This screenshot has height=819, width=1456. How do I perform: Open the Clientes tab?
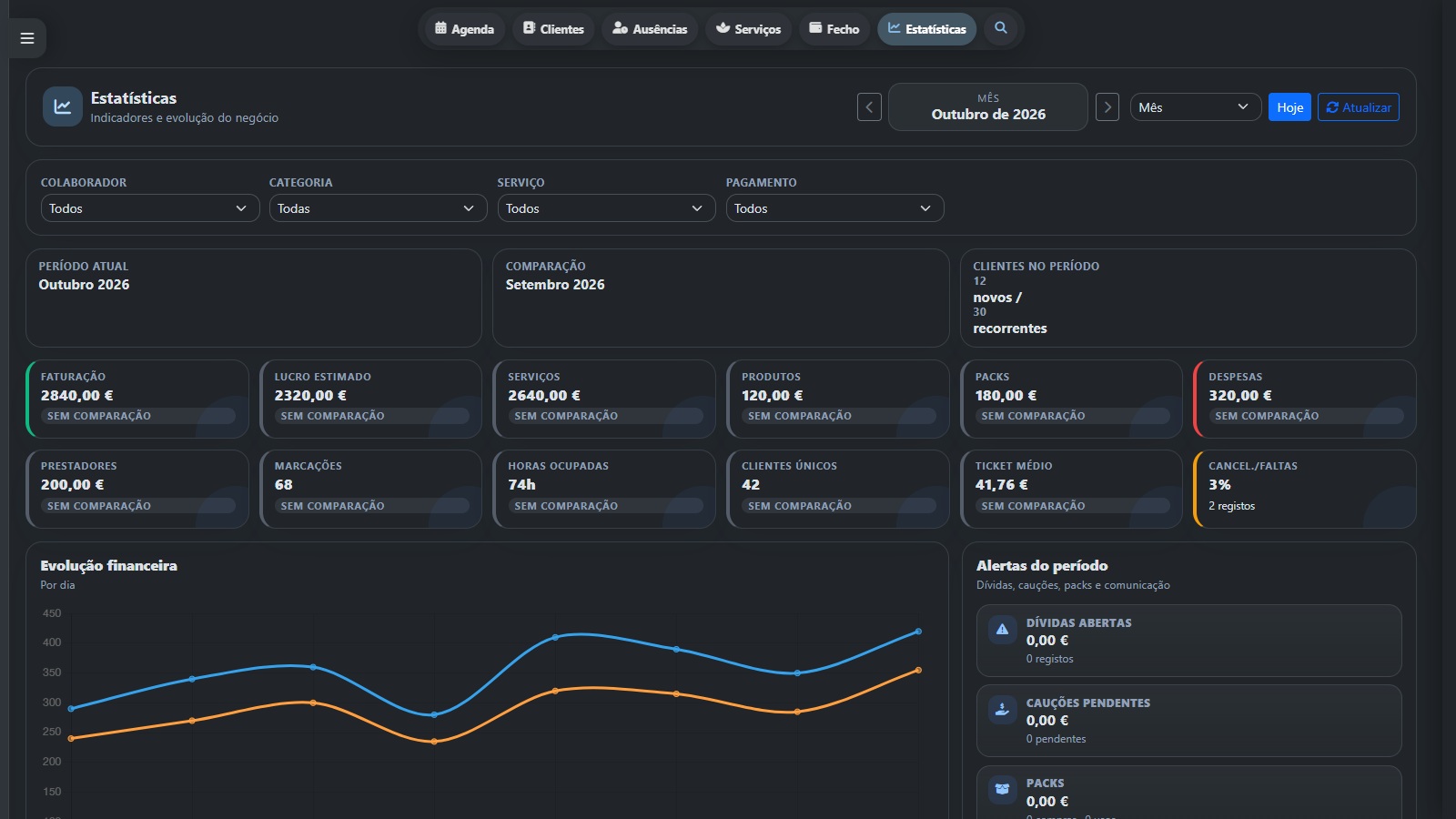[553, 29]
